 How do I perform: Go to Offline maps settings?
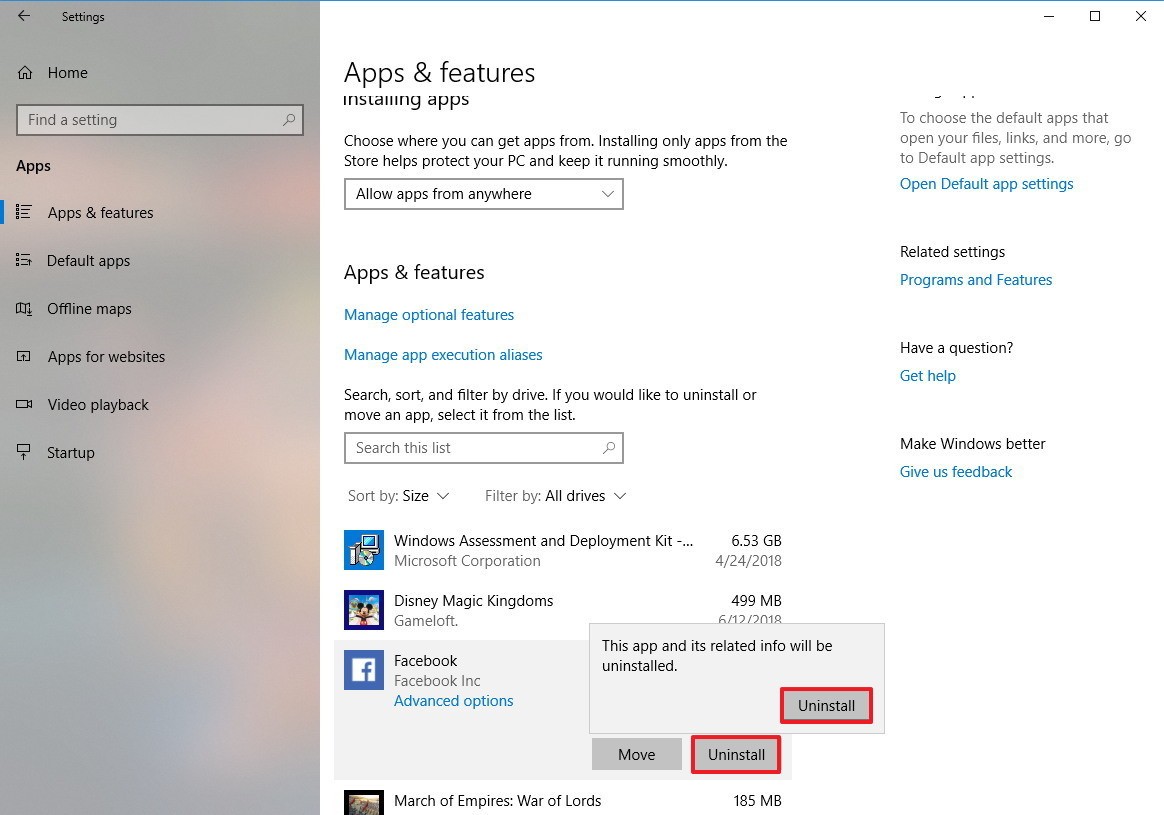(x=89, y=309)
